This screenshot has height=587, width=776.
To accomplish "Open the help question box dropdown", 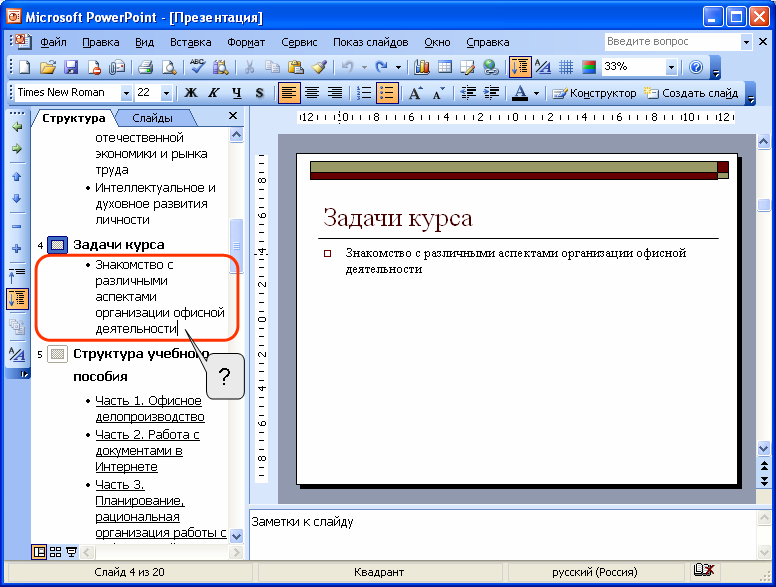I will 746,42.
